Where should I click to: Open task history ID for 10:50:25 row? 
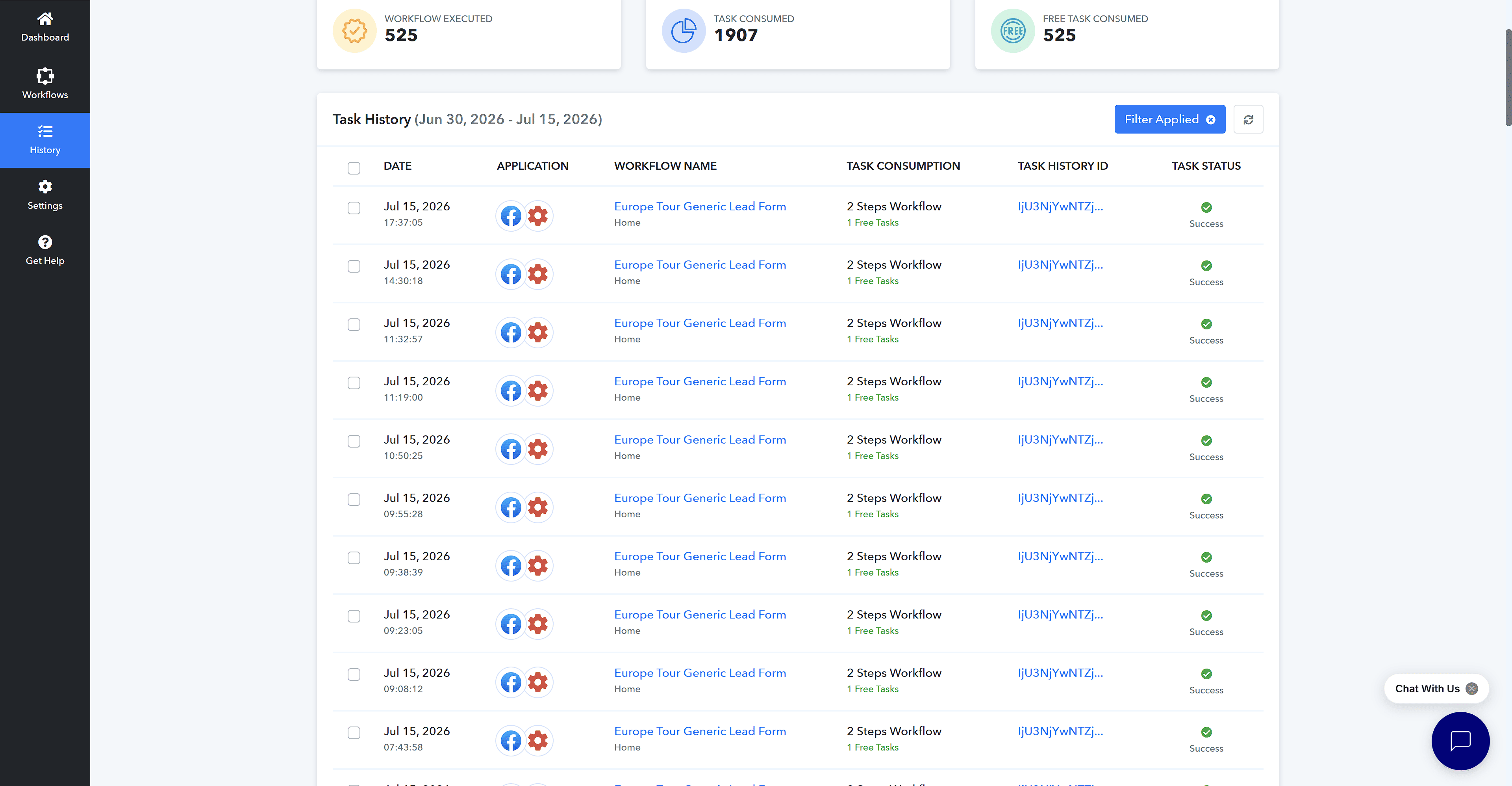(1060, 440)
